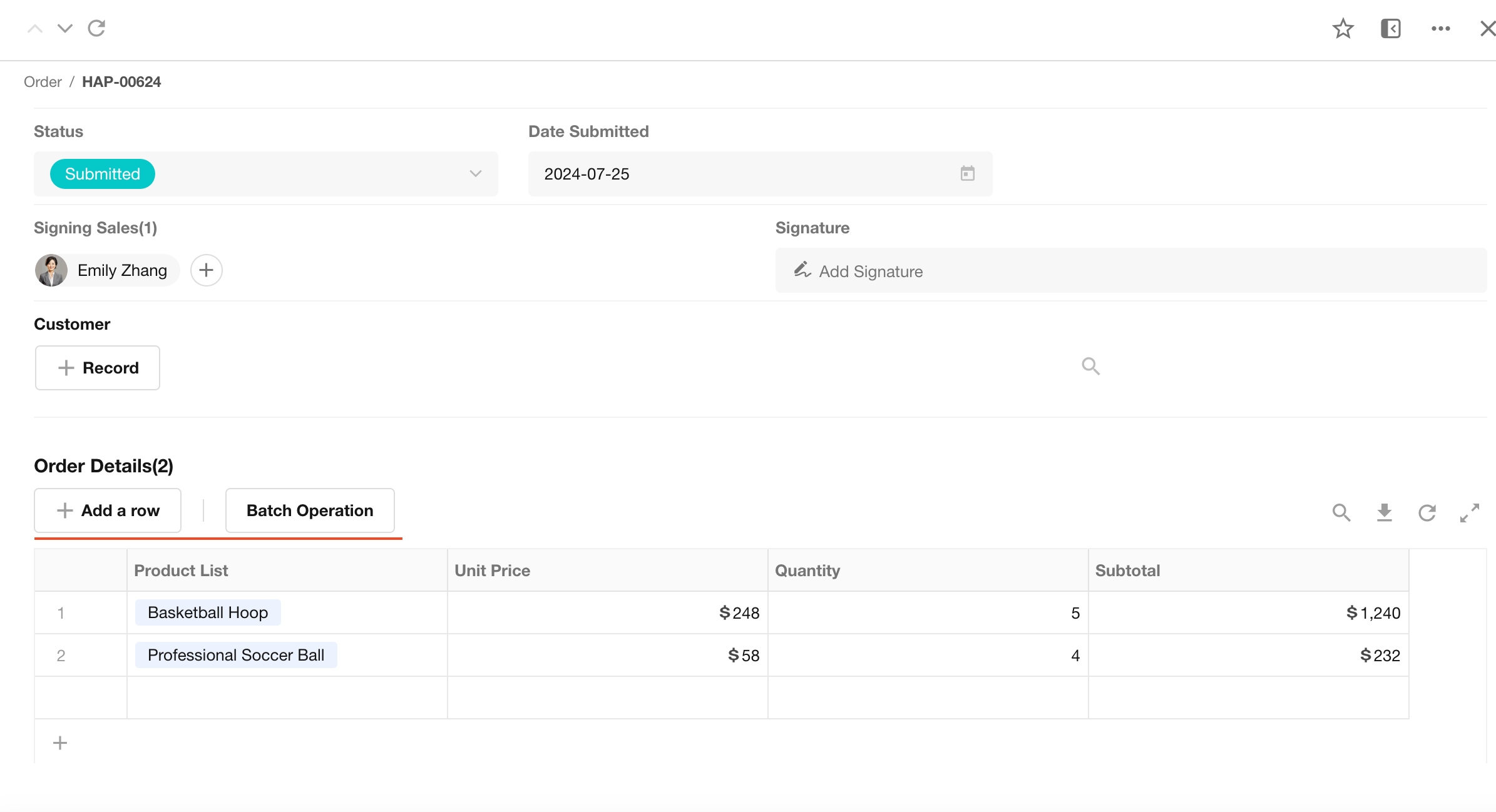The image size is (1496, 812).
Task: Add a Customer record
Action: pyautogui.click(x=98, y=368)
